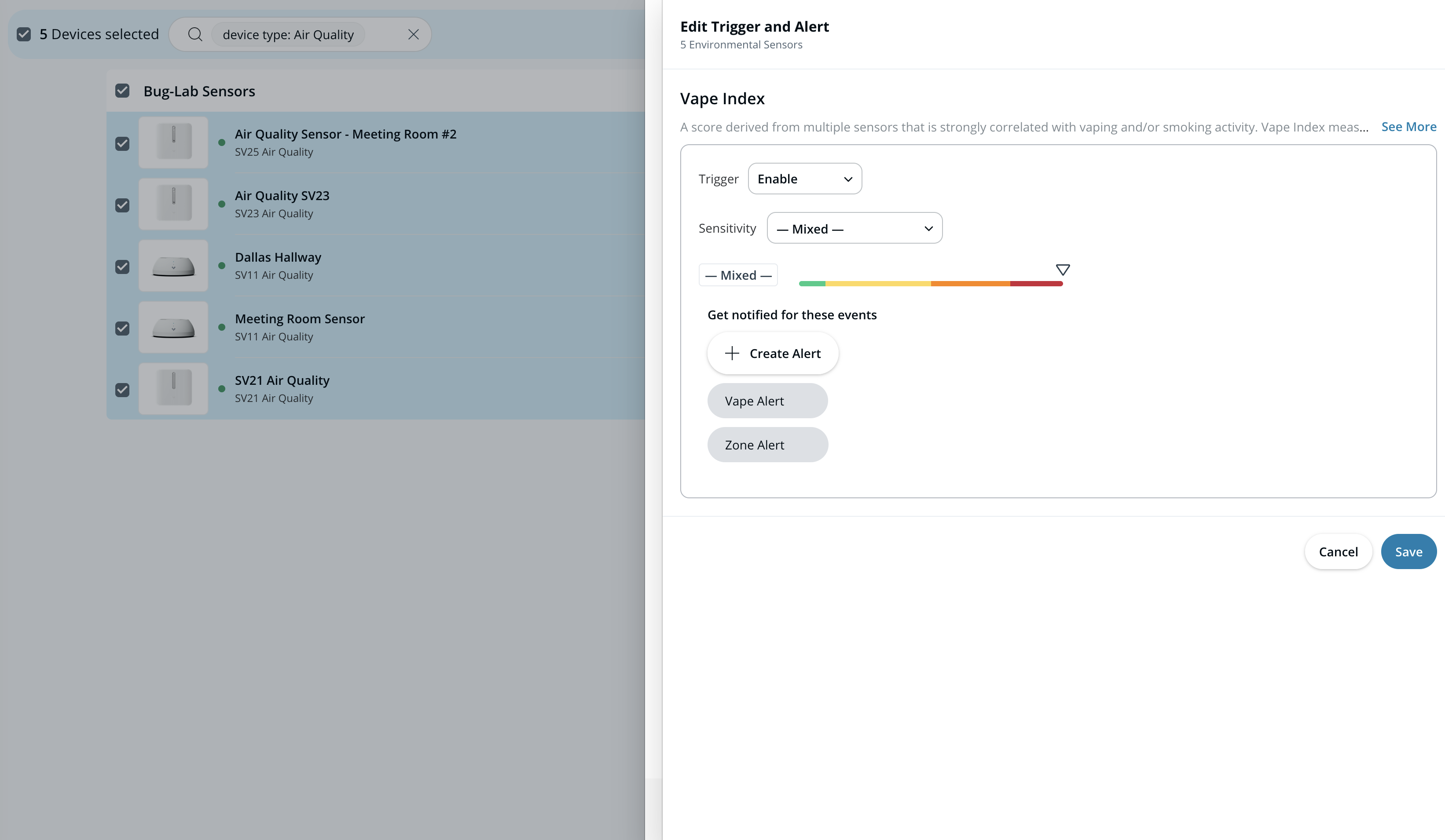Expand the Sensitivity Mixed dropdown
1445x840 pixels.
tap(855, 229)
